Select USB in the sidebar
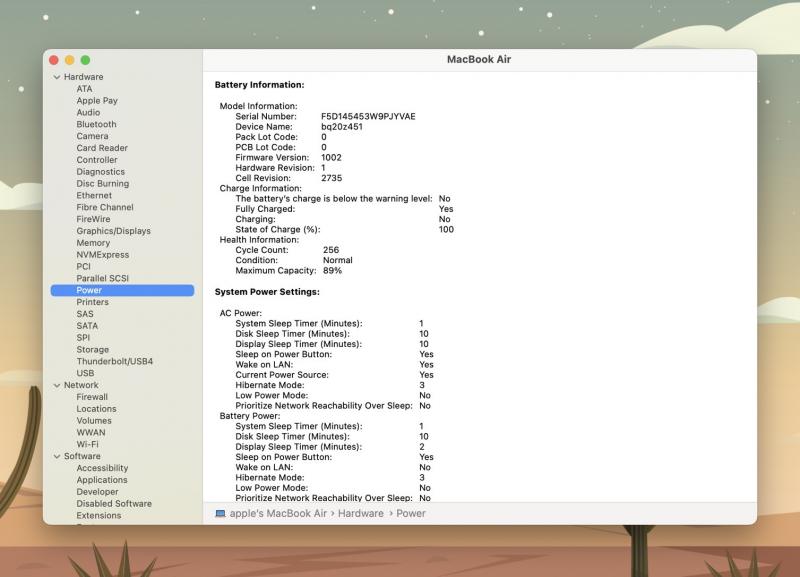 (x=85, y=373)
